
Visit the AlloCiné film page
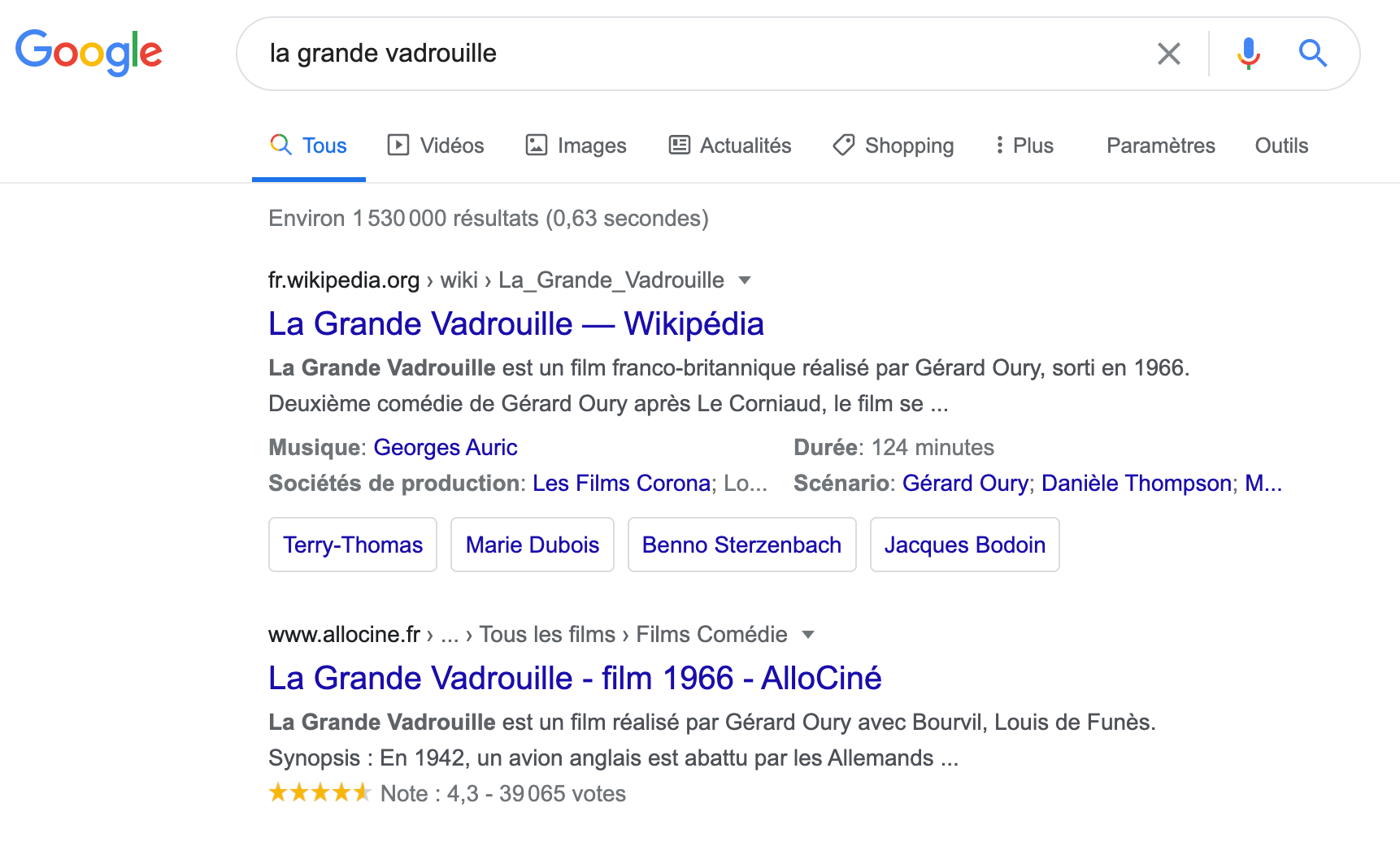[x=574, y=677]
